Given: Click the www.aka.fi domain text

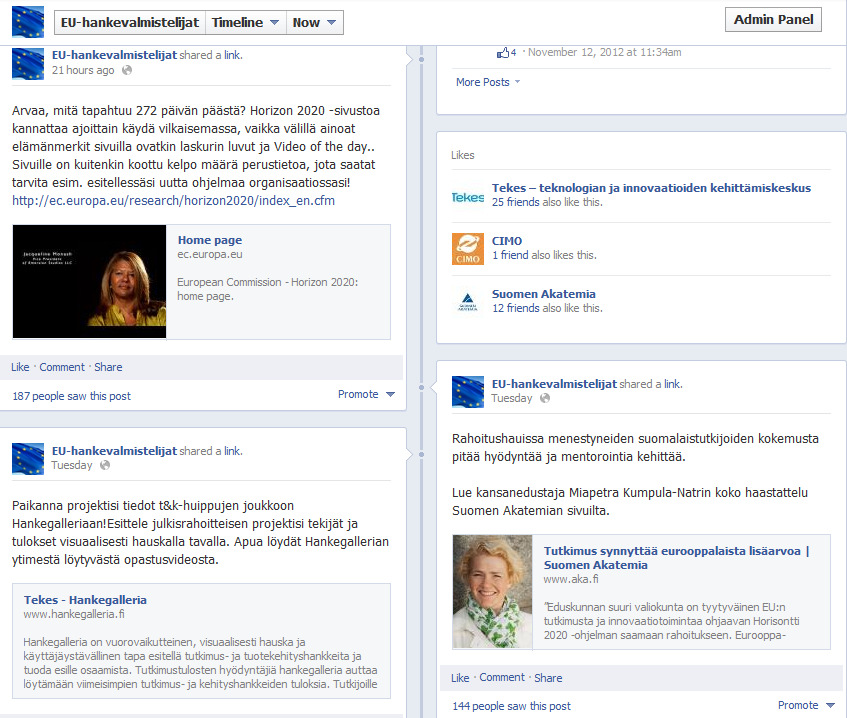Looking at the screenshot, I should point(571,579).
